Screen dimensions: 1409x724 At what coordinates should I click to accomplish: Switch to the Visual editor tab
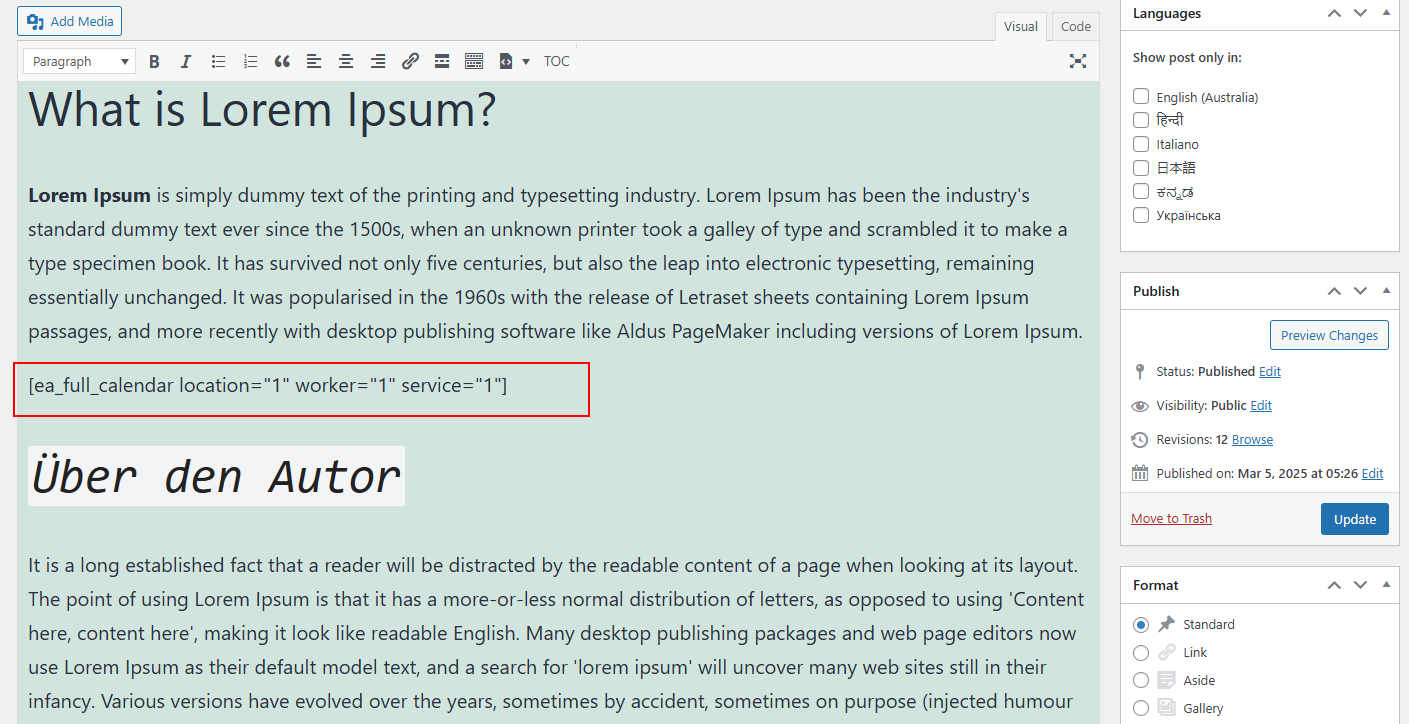[1020, 27]
